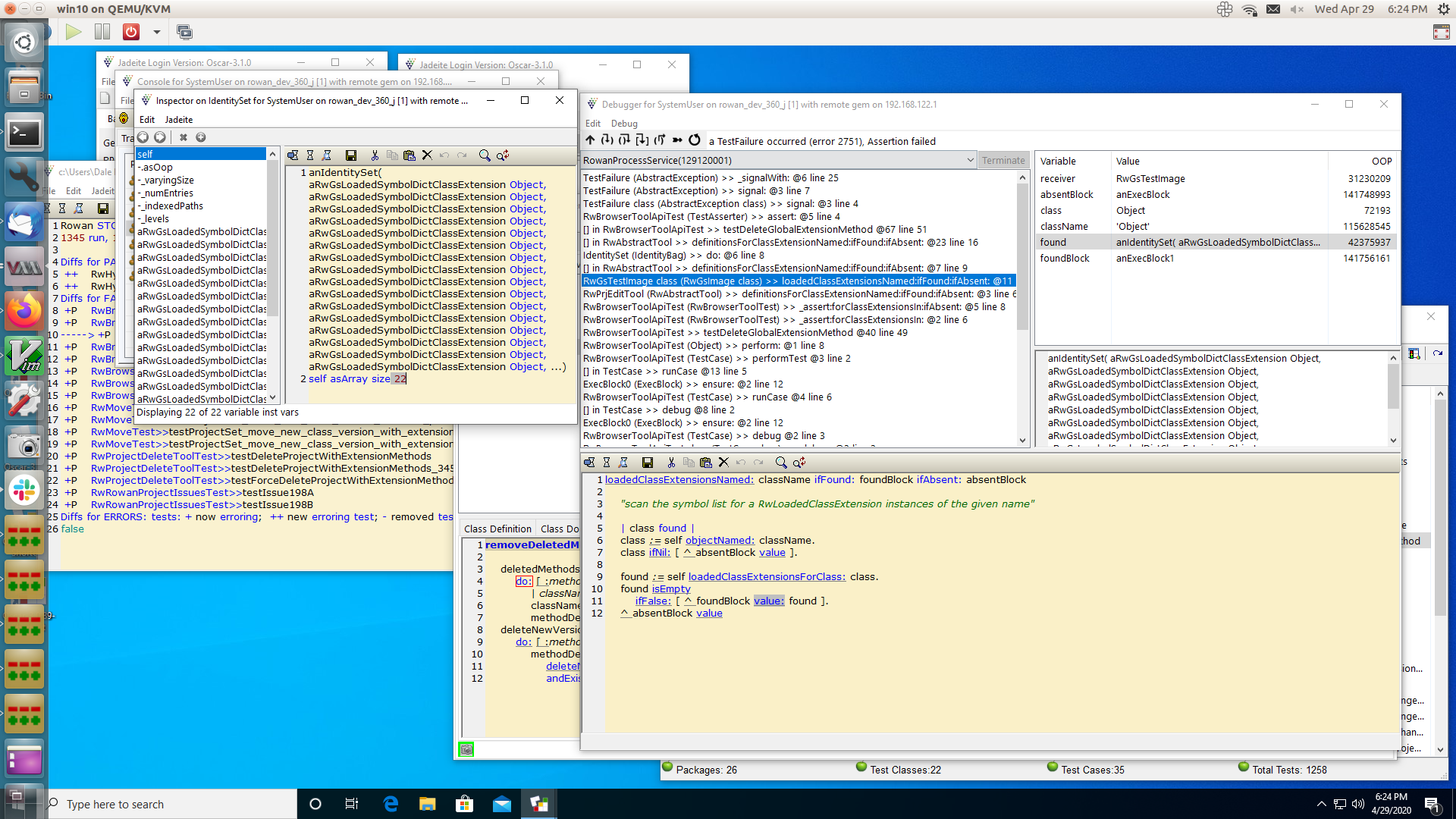Click the green play button in VM toolbar

coord(74,32)
